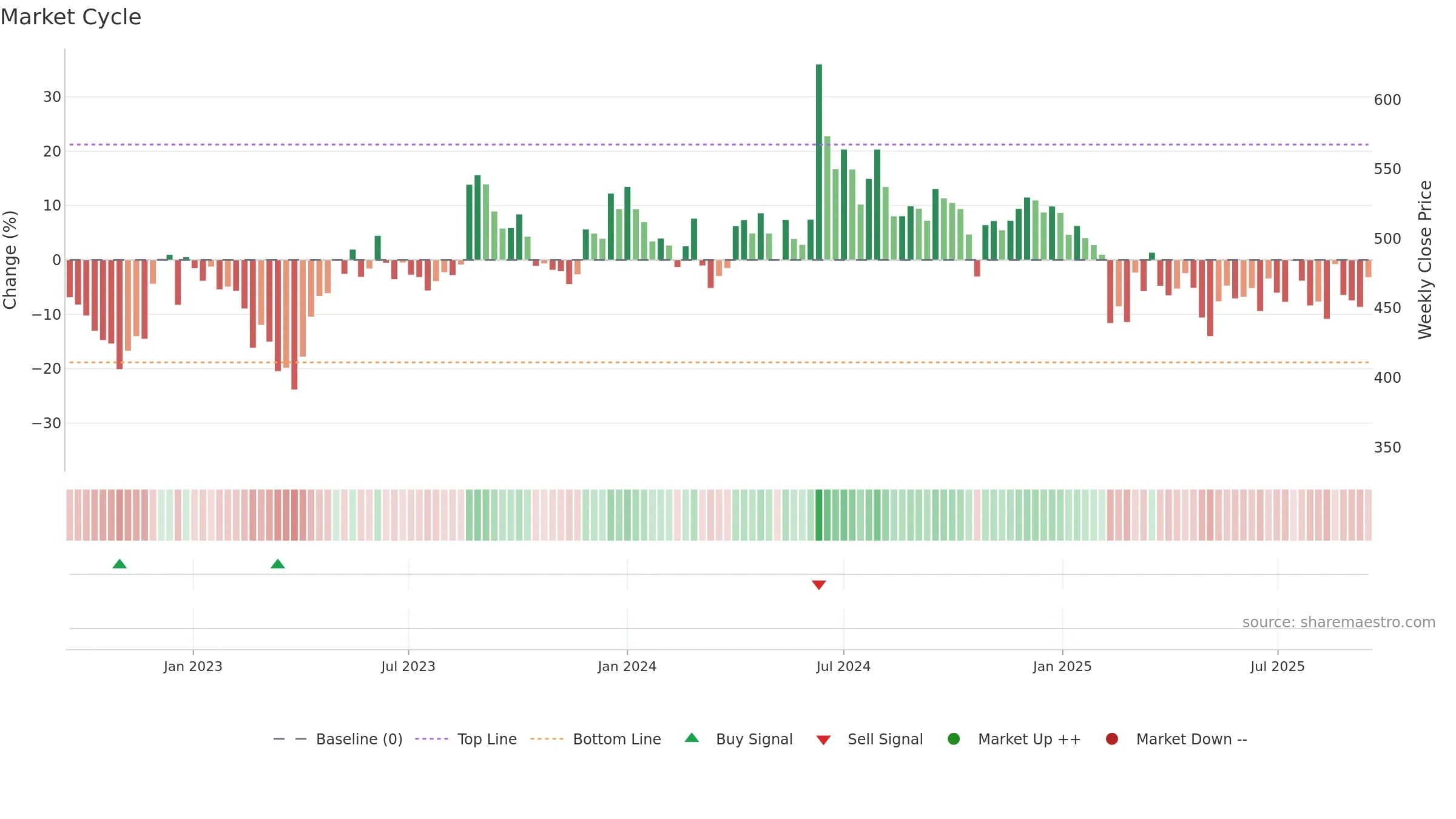Screen dimensions: 1456x819
Task: Toggle the Market Up ++ legend entry
Action: point(1014,739)
